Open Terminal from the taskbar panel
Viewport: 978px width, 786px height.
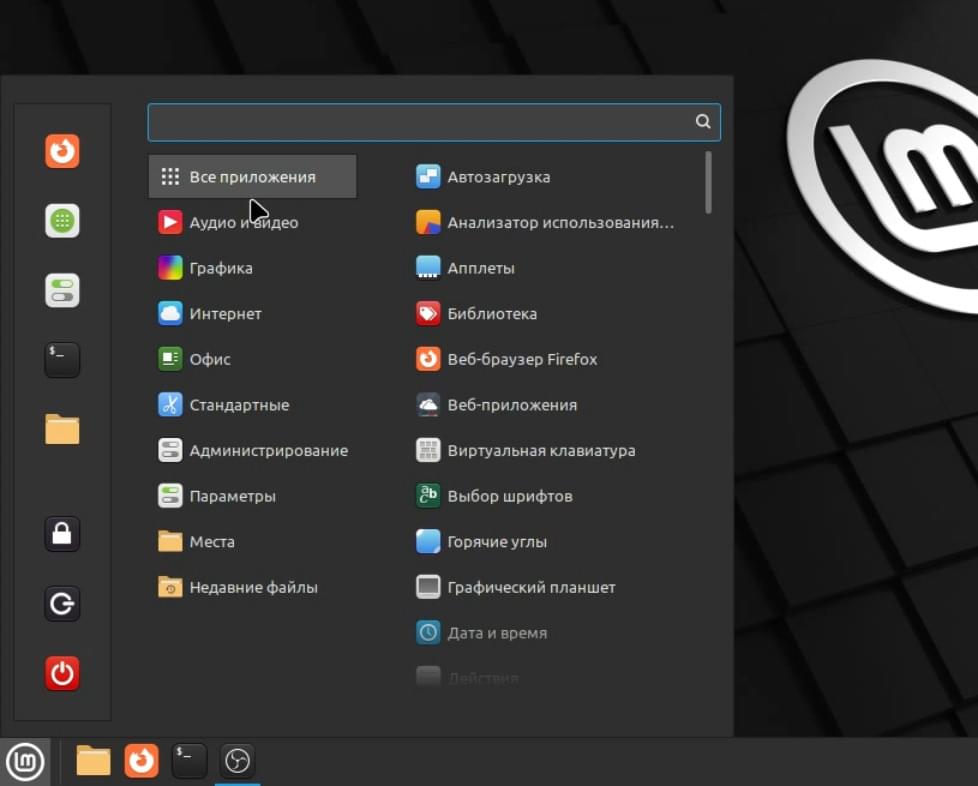(189, 761)
